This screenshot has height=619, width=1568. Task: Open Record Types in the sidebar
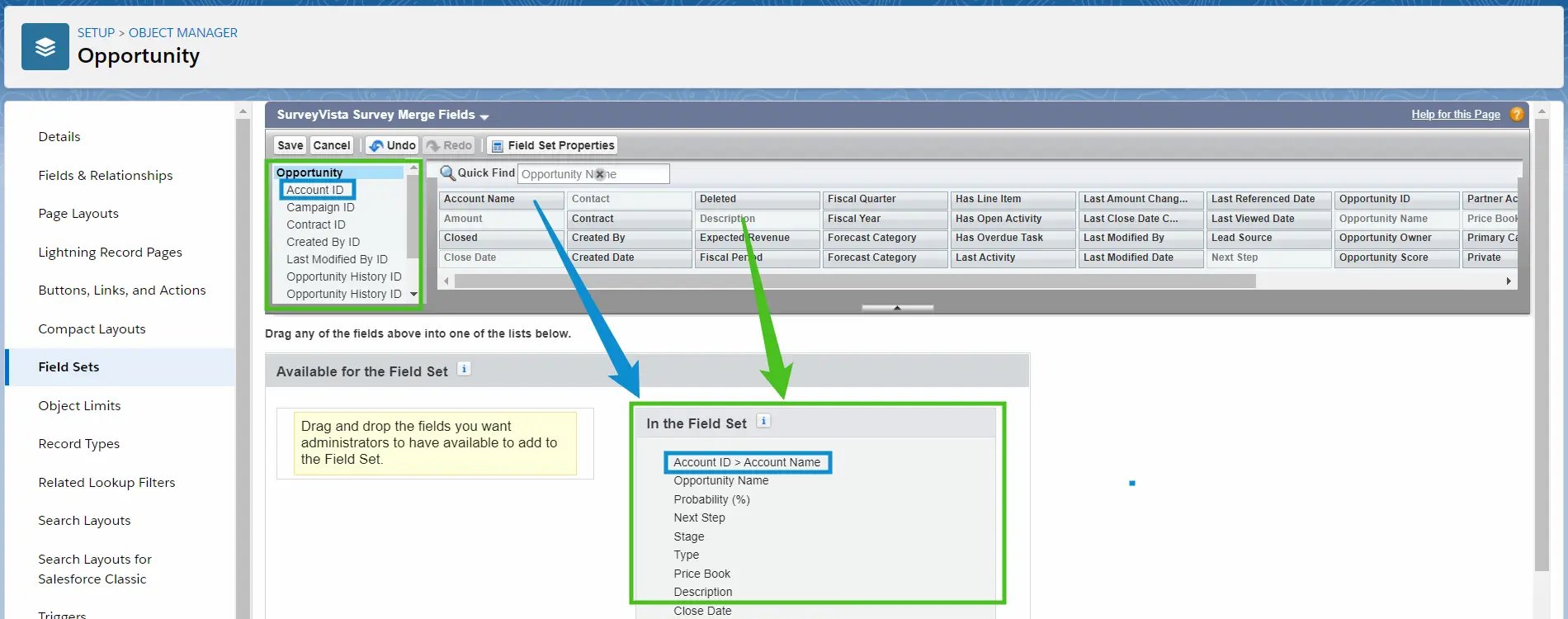tap(79, 444)
